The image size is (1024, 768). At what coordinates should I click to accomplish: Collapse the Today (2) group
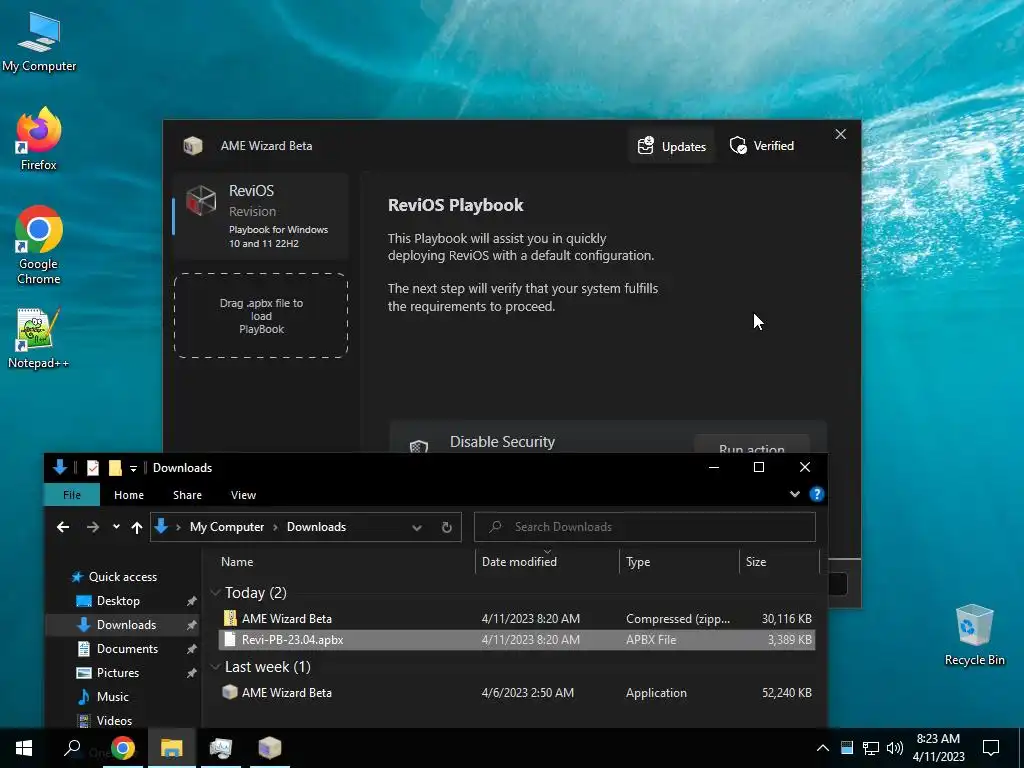[216, 592]
